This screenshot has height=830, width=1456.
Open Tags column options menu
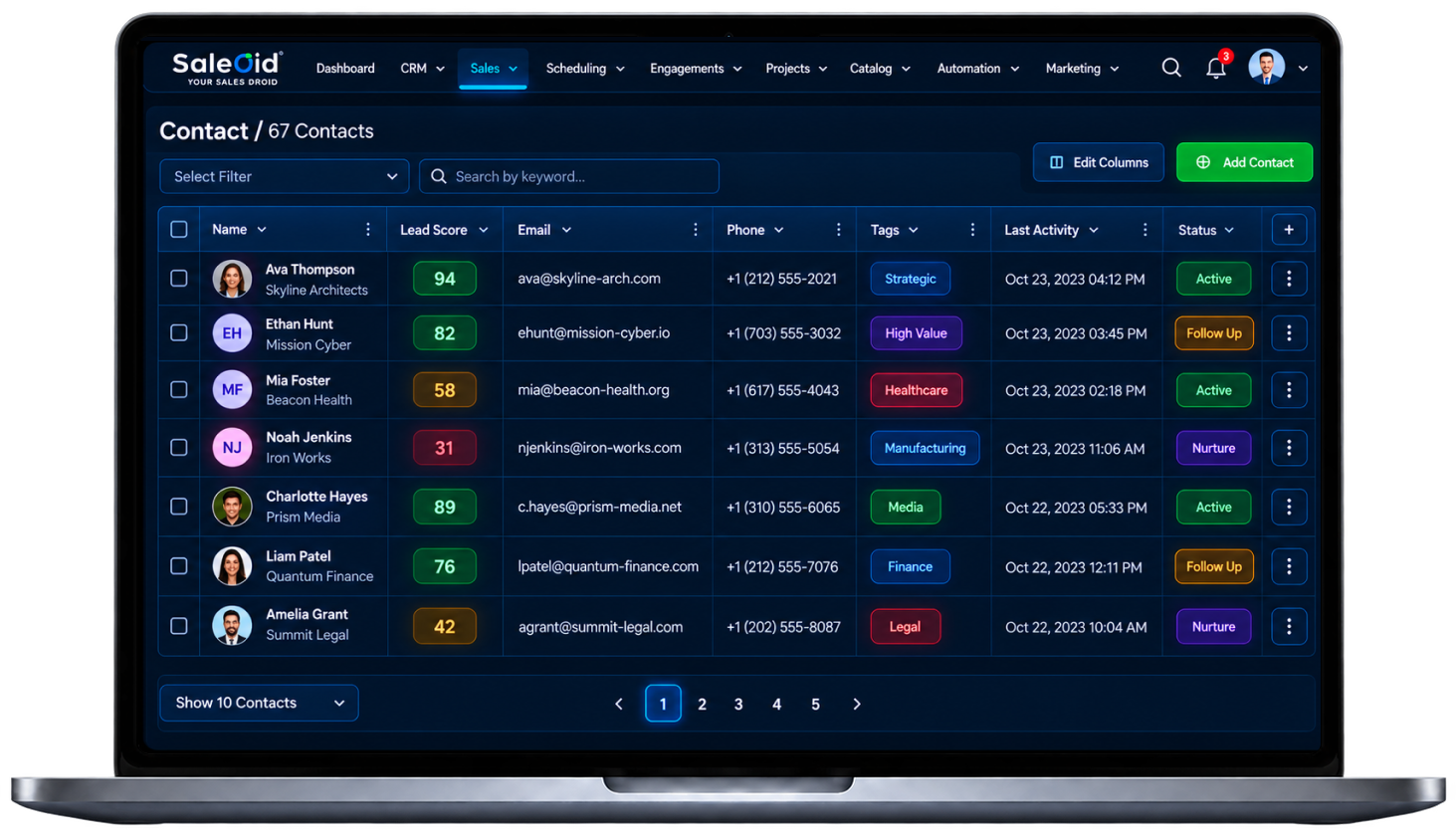[972, 230]
